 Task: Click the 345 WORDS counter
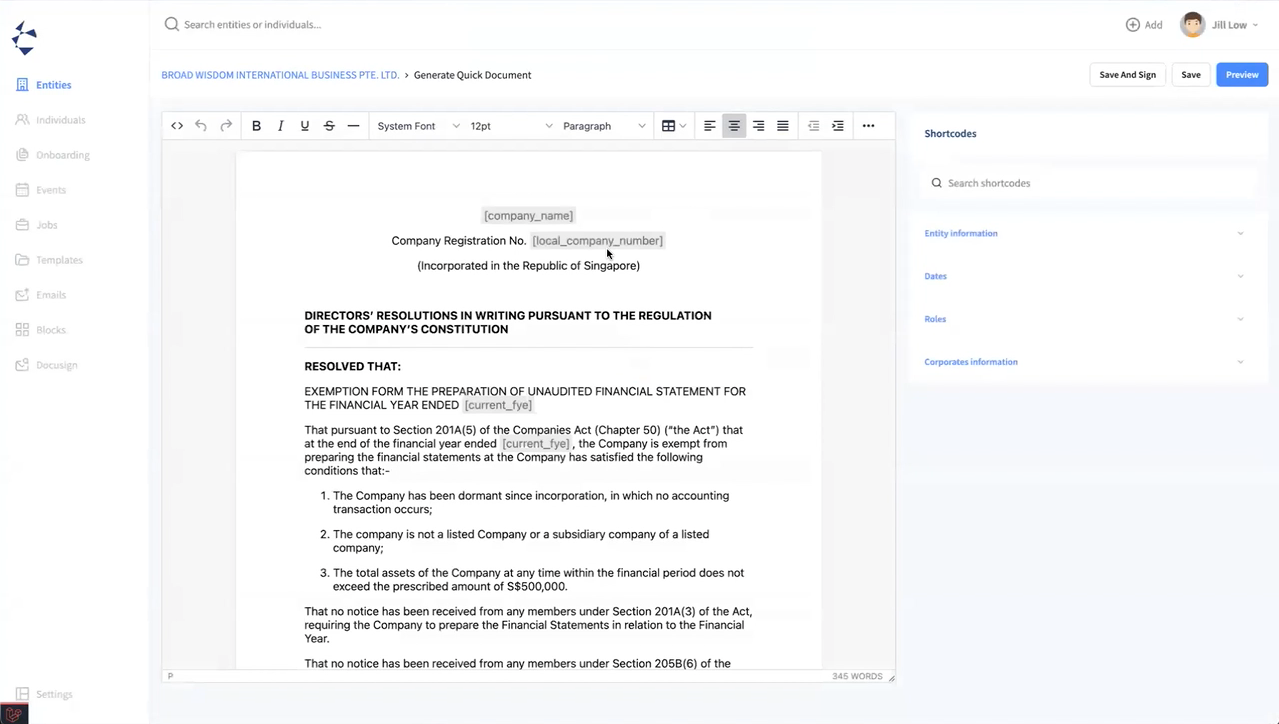857,677
